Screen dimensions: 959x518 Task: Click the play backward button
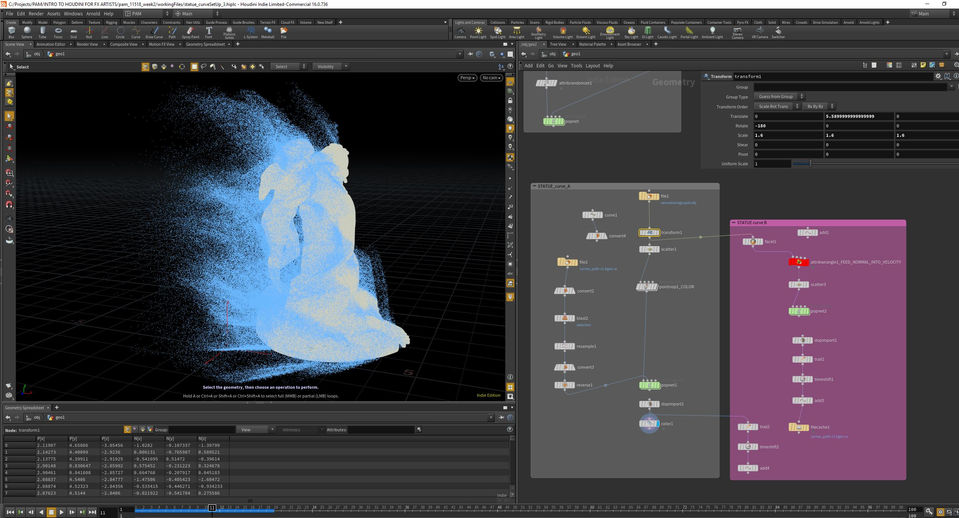[x=41, y=512]
